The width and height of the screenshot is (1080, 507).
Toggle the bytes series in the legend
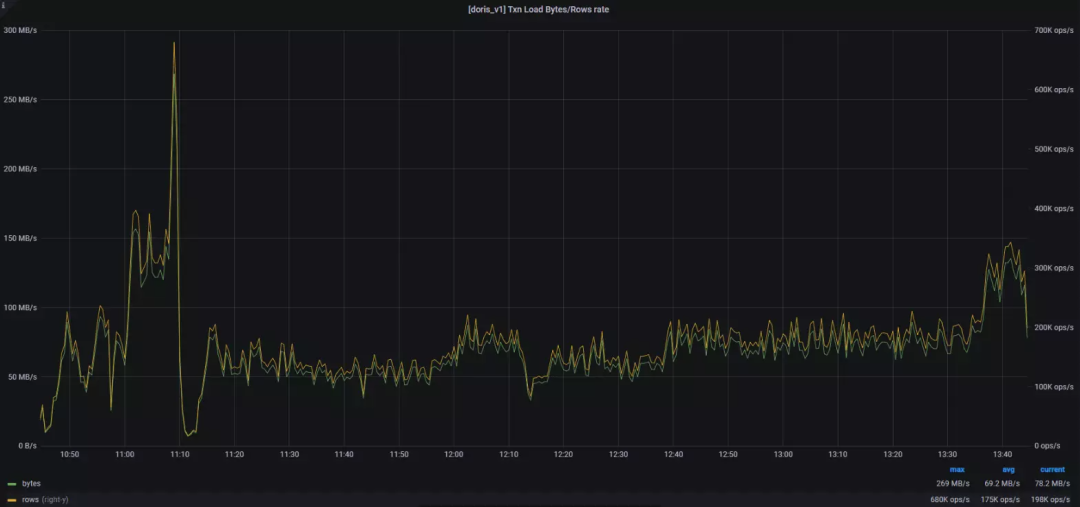(31, 484)
